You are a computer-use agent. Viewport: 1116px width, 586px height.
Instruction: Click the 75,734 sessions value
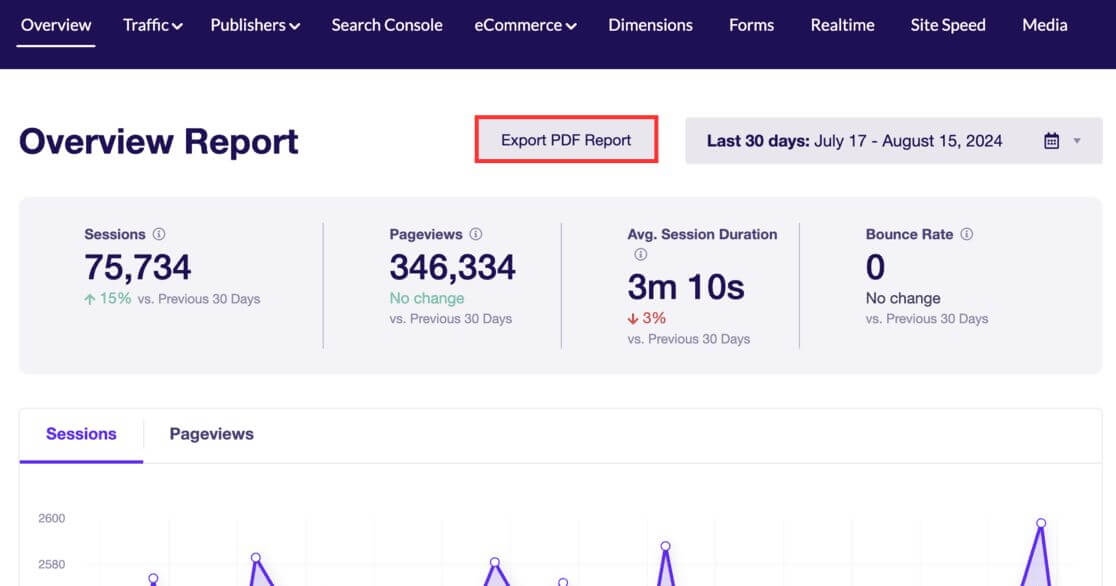point(137,268)
